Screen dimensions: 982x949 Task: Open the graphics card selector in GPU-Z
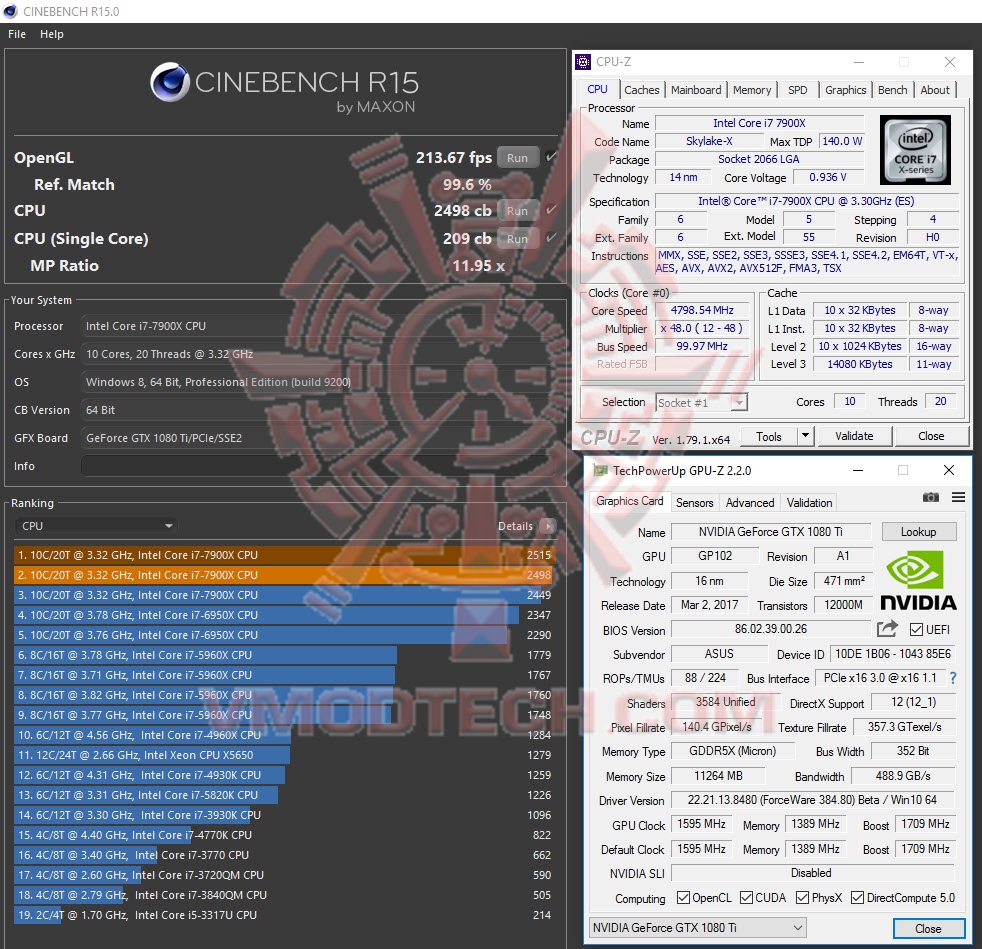(697, 927)
